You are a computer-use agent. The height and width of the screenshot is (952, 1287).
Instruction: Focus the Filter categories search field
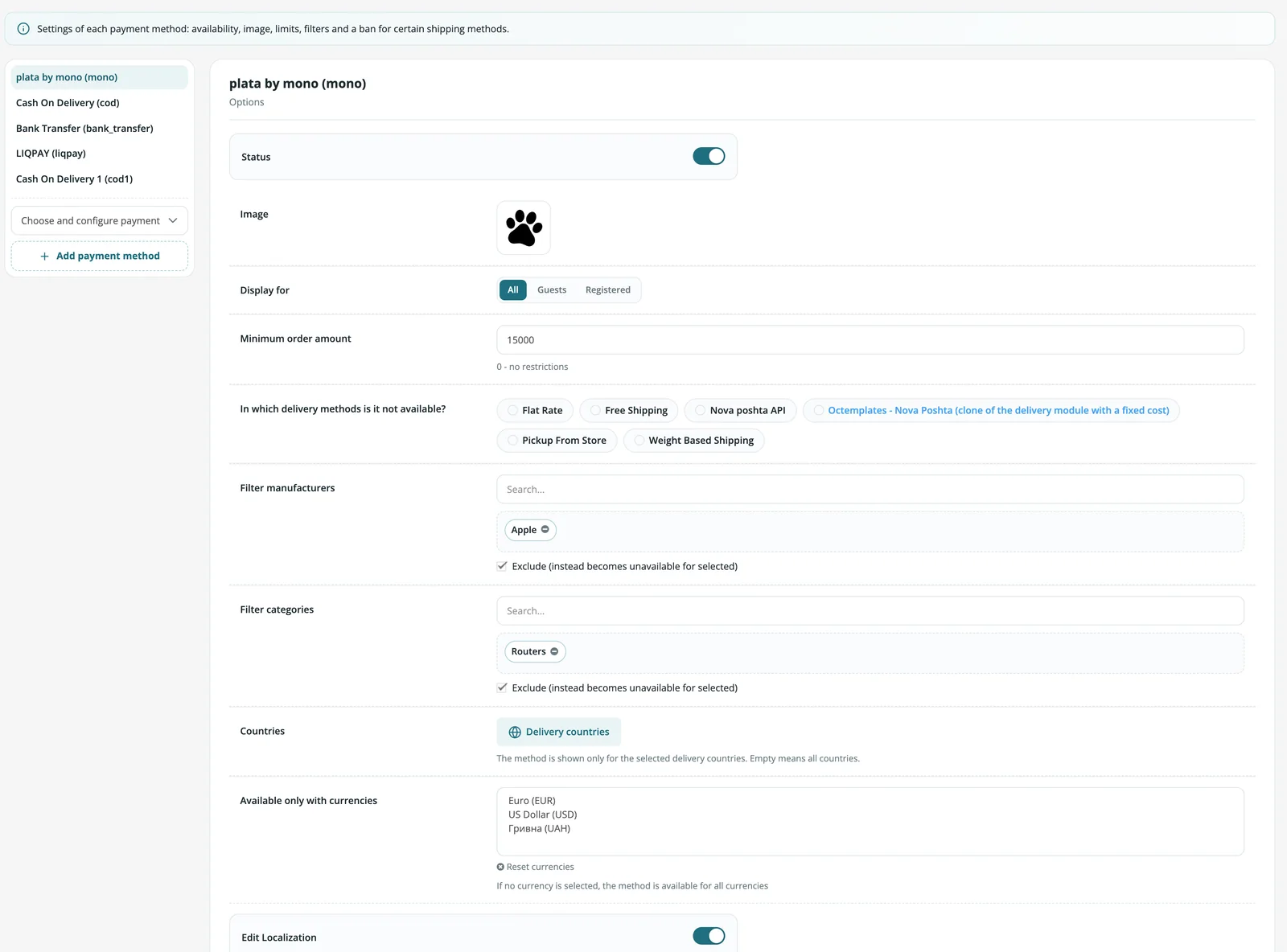[870, 611]
